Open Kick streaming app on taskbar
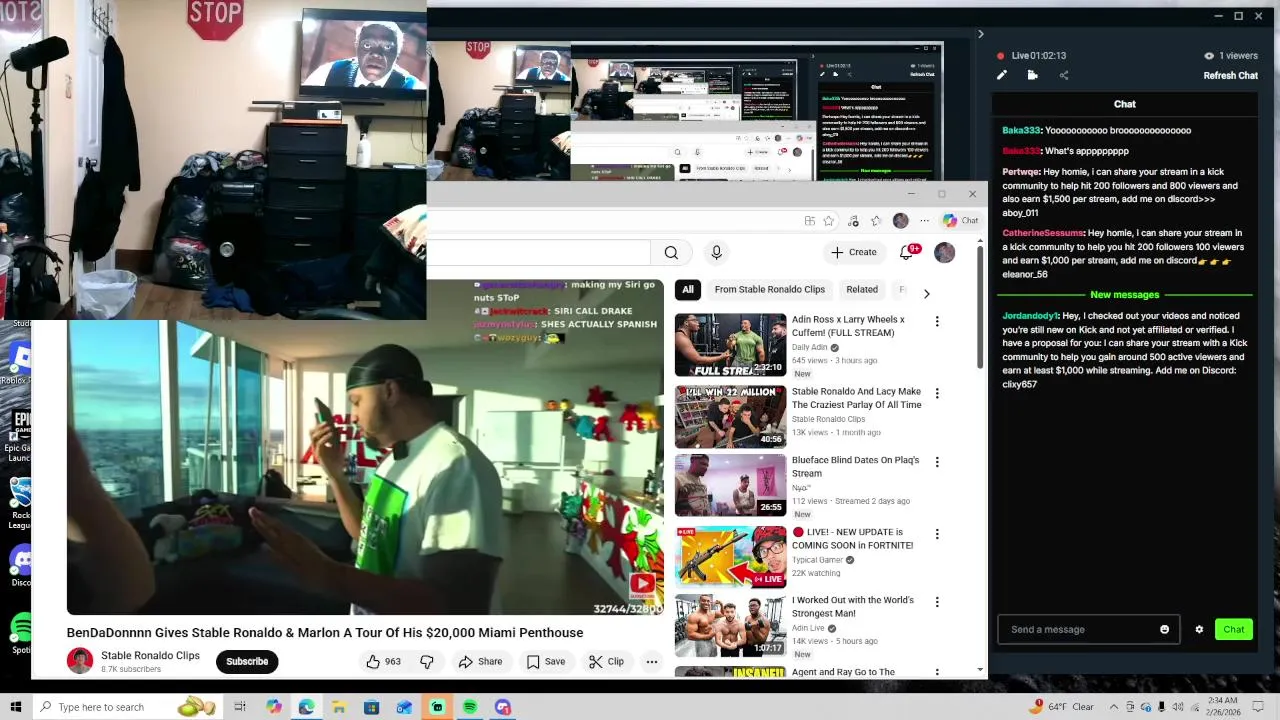Viewport: 1280px width, 720px height. click(x=437, y=707)
